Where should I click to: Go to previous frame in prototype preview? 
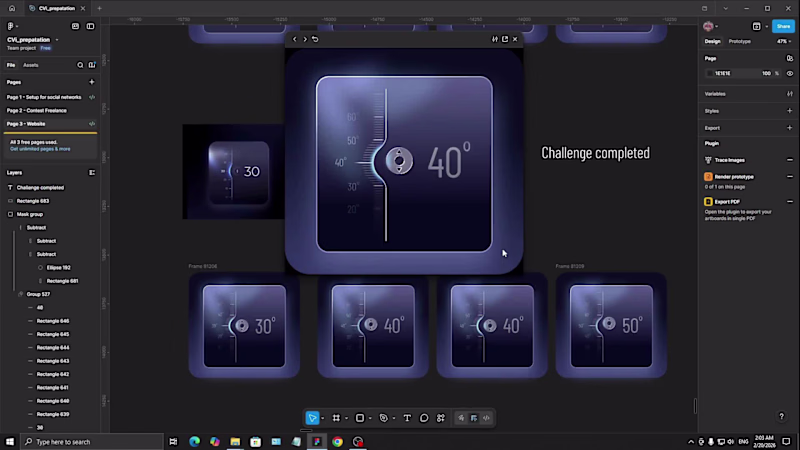(294, 39)
